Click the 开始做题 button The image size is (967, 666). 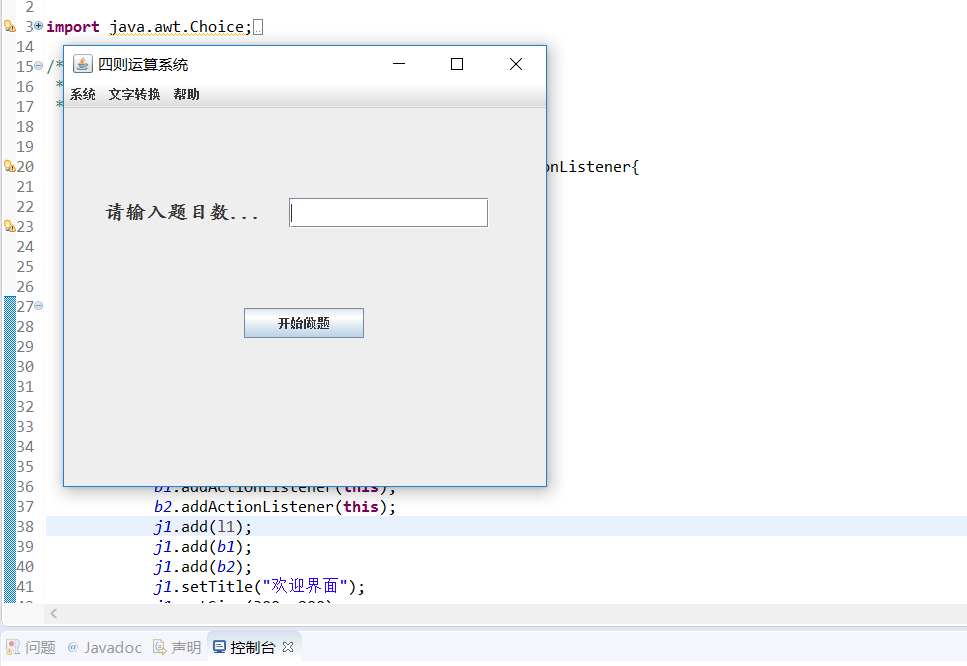coord(303,323)
